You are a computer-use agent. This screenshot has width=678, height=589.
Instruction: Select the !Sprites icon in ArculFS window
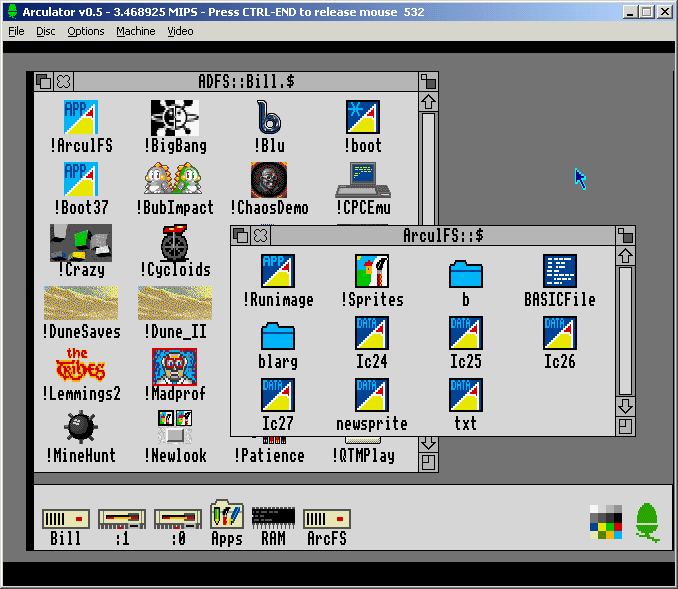pyautogui.click(x=372, y=271)
